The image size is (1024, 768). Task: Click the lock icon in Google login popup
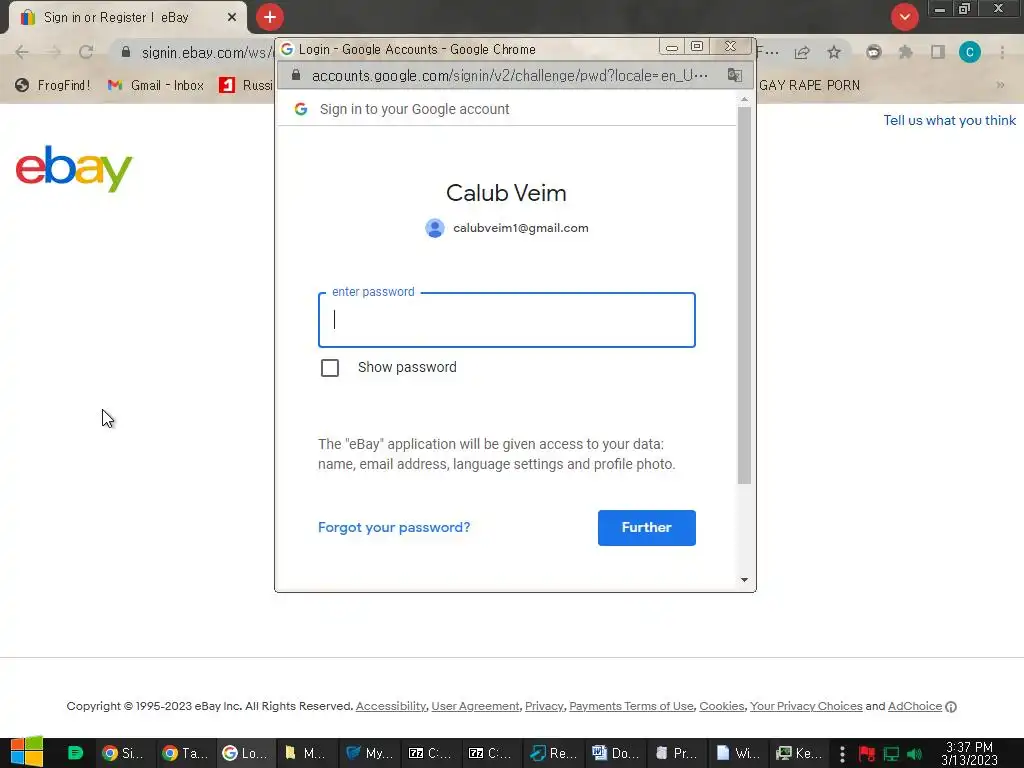coord(296,76)
